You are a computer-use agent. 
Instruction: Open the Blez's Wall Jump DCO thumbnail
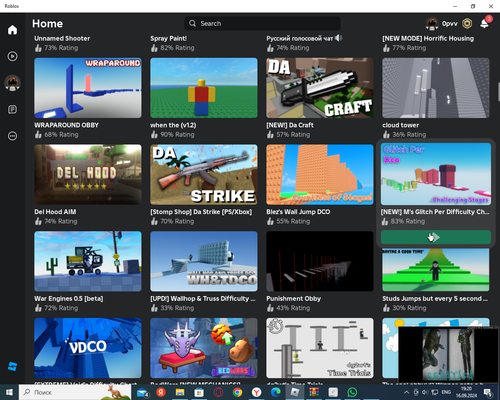tap(320, 175)
